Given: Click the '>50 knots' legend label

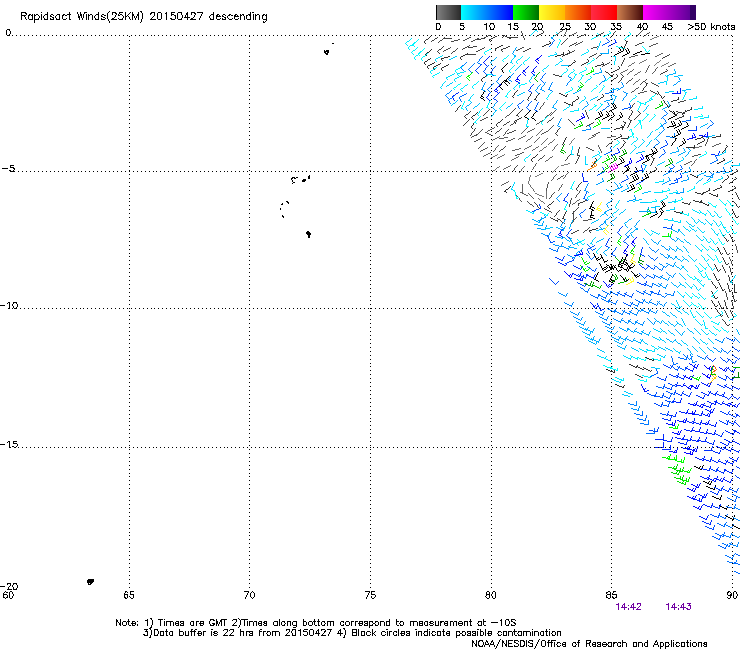Looking at the screenshot, I should pos(711,27).
